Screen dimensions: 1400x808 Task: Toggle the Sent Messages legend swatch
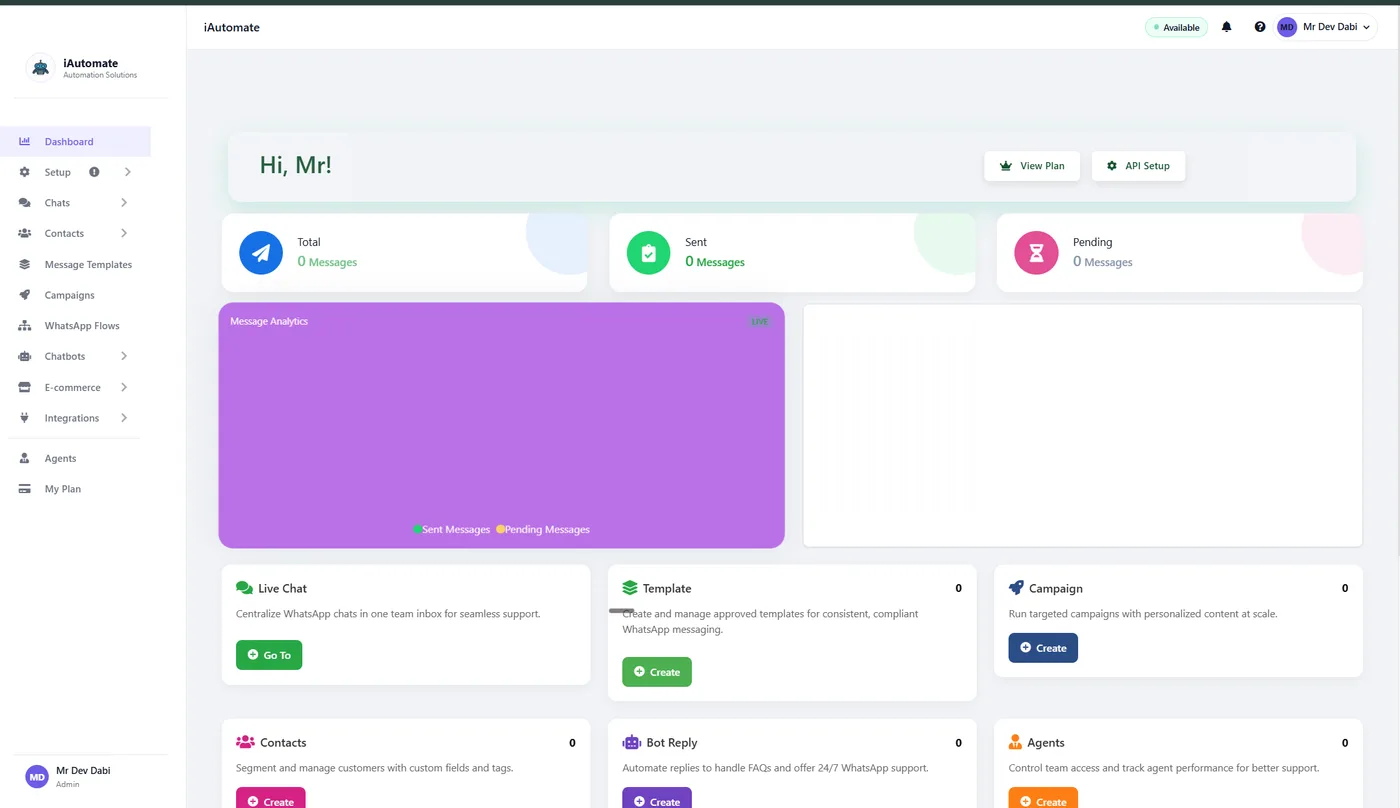click(417, 529)
